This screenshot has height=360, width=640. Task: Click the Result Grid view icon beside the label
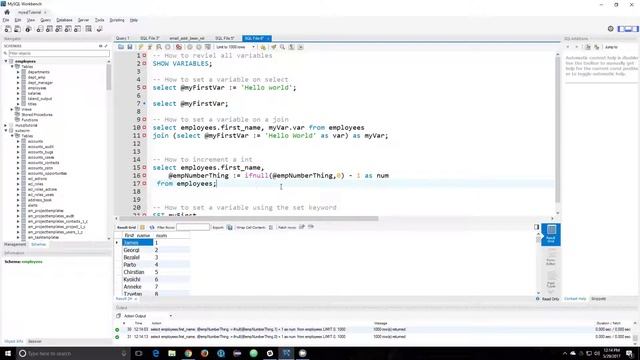(x=142, y=227)
